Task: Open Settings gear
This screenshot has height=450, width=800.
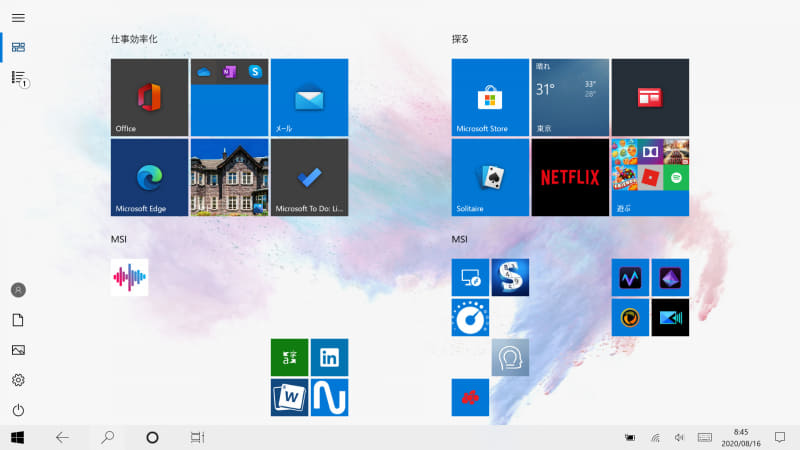Action: coord(18,380)
